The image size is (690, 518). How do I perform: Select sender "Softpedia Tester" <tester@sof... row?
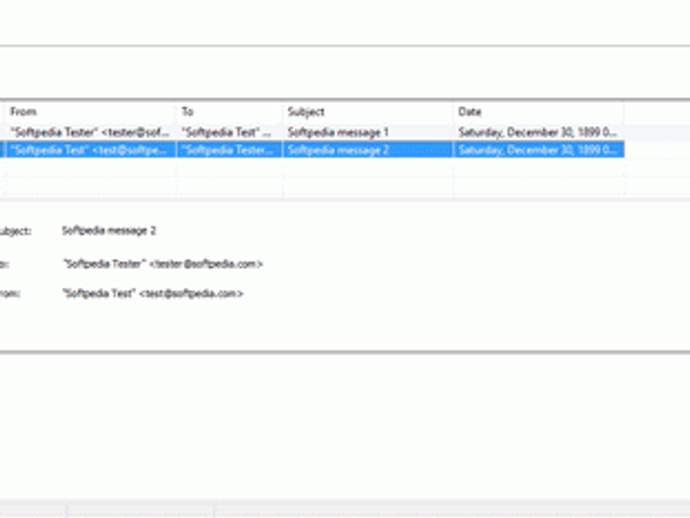90,132
